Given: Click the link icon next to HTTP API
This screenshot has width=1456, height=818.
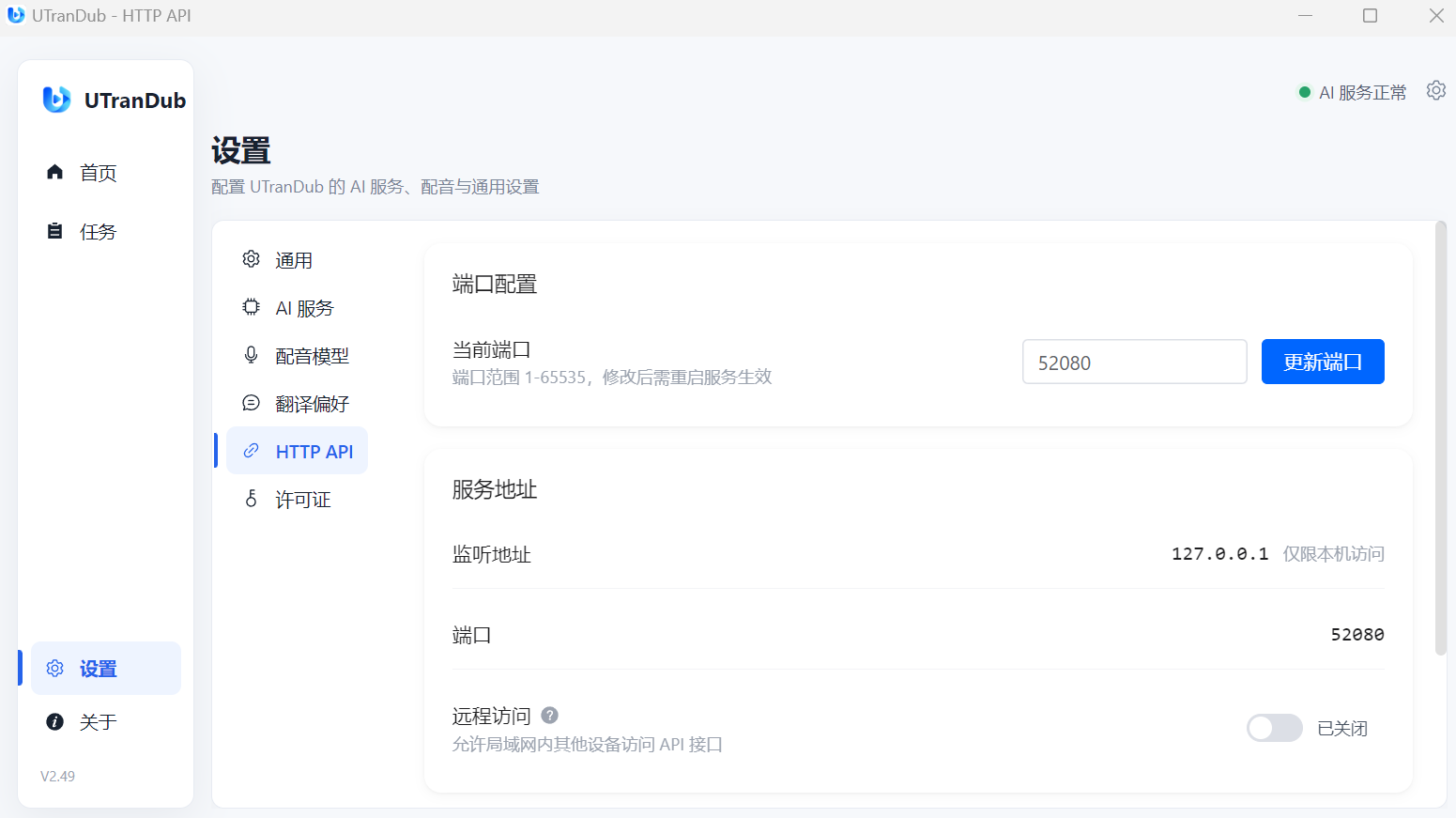Looking at the screenshot, I should click(x=251, y=451).
